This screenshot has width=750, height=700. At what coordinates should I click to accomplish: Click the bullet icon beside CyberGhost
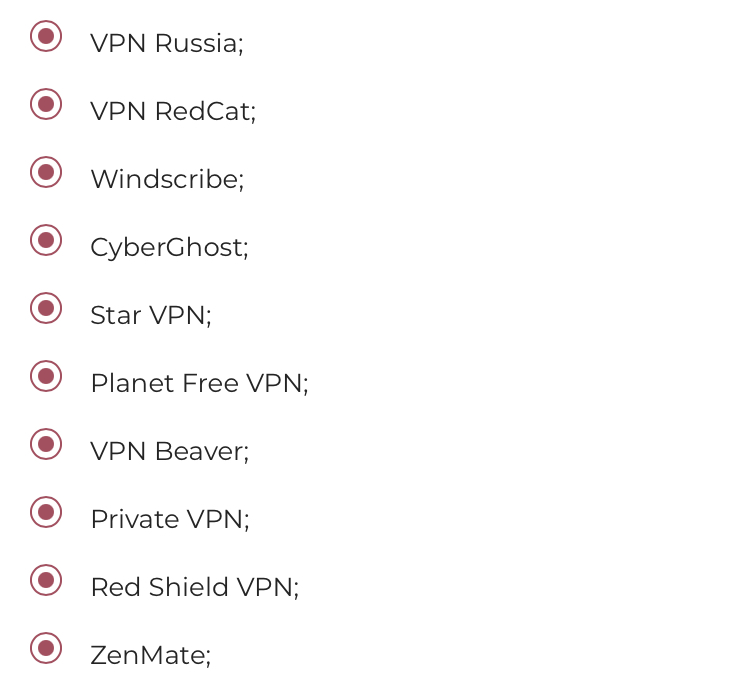(x=46, y=240)
